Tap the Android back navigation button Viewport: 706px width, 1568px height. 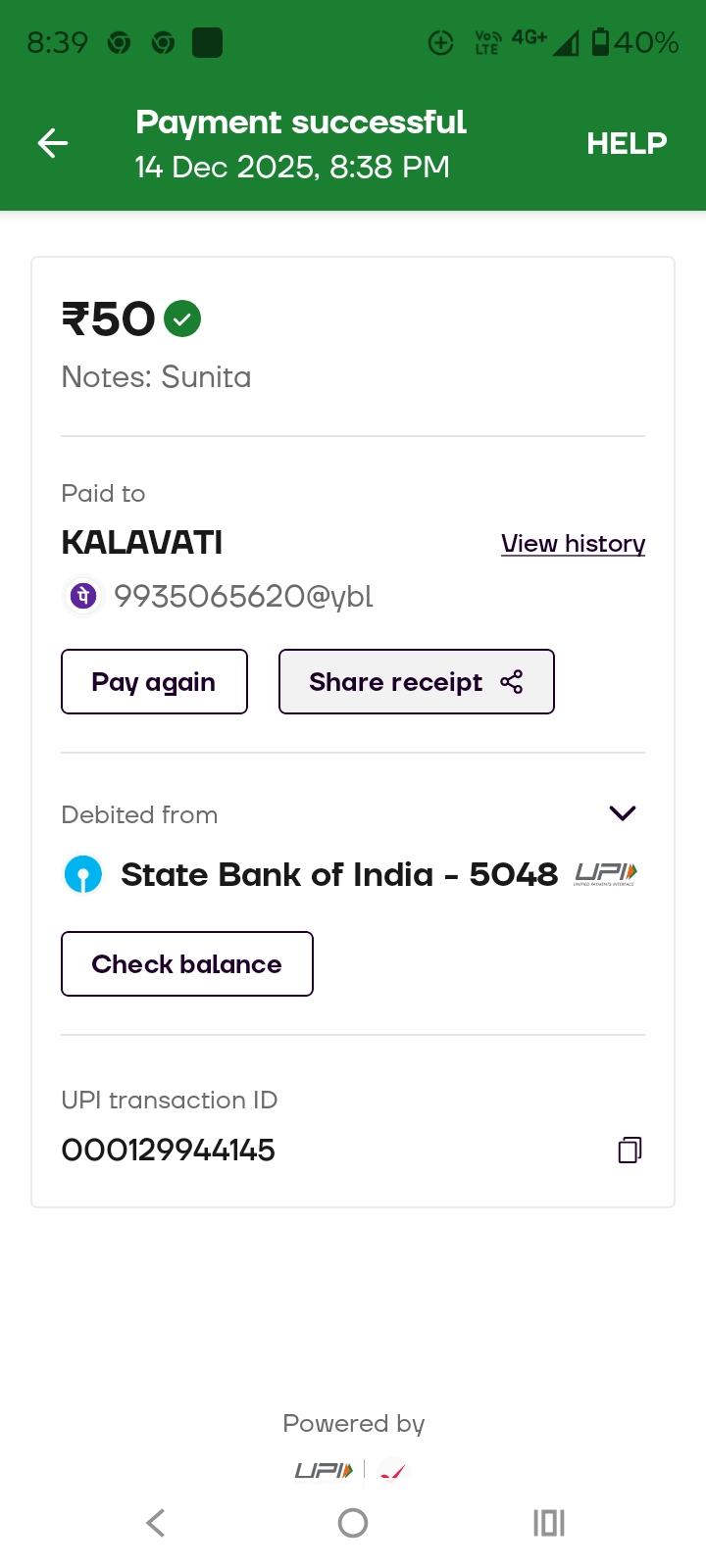pyautogui.click(x=156, y=1523)
